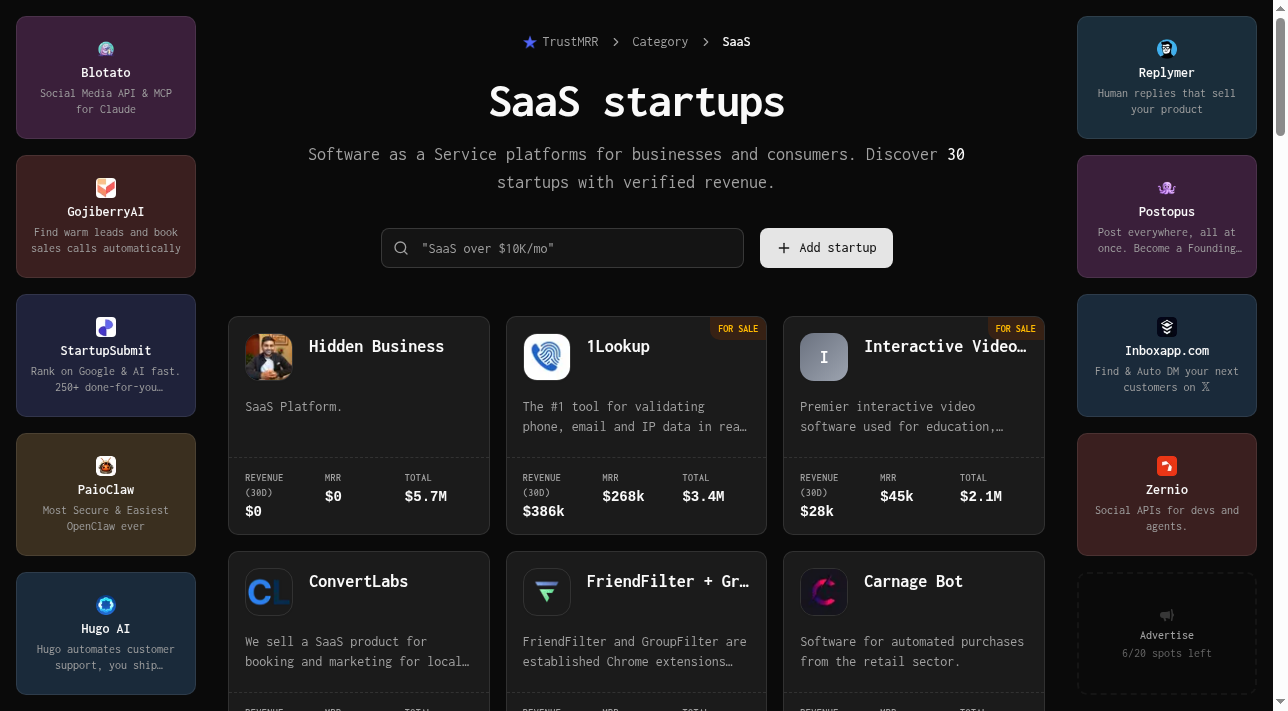Click the ConvertLabs CL logo
Screen dimensions: 1288x711
[x=269, y=592]
